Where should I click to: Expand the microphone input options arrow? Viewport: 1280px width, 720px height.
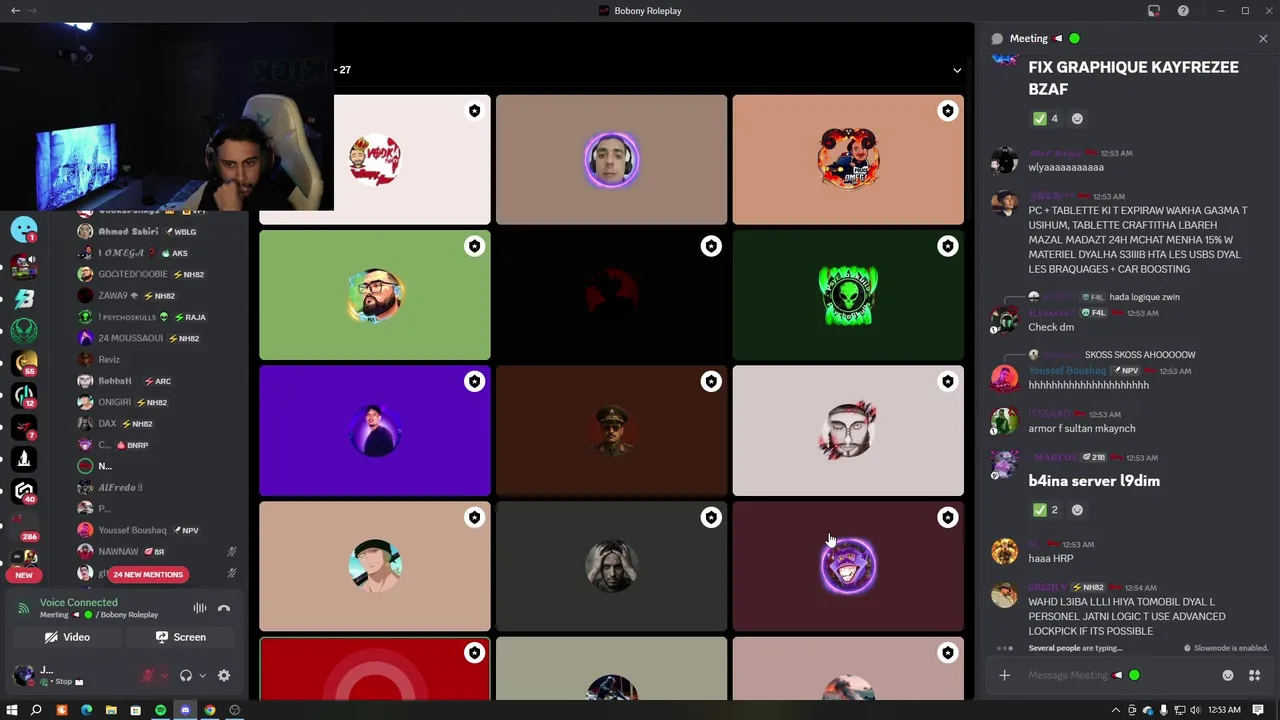pyautogui.click(x=164, y=676)
